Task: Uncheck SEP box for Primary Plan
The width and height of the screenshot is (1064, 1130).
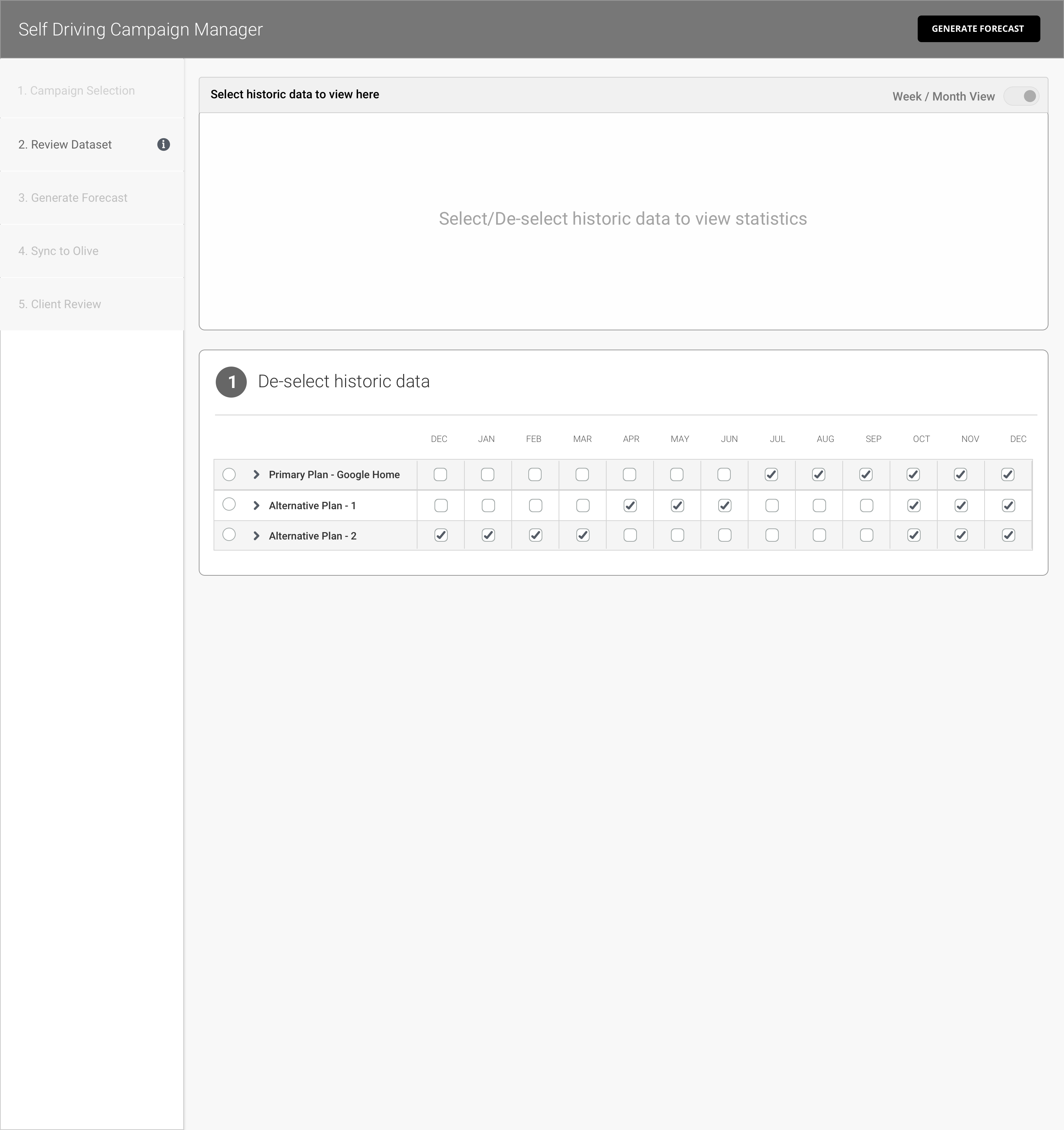Action: pos(866,474)
